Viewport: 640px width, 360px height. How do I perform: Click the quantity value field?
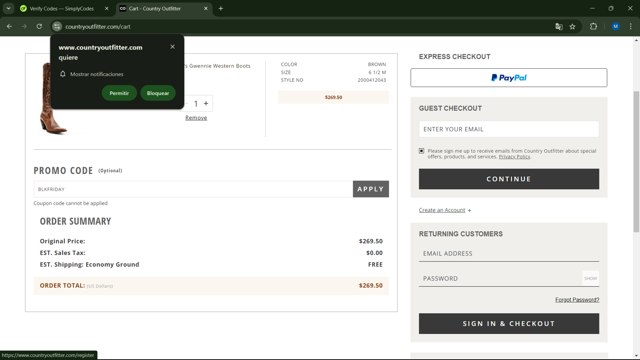click(196, 104)
